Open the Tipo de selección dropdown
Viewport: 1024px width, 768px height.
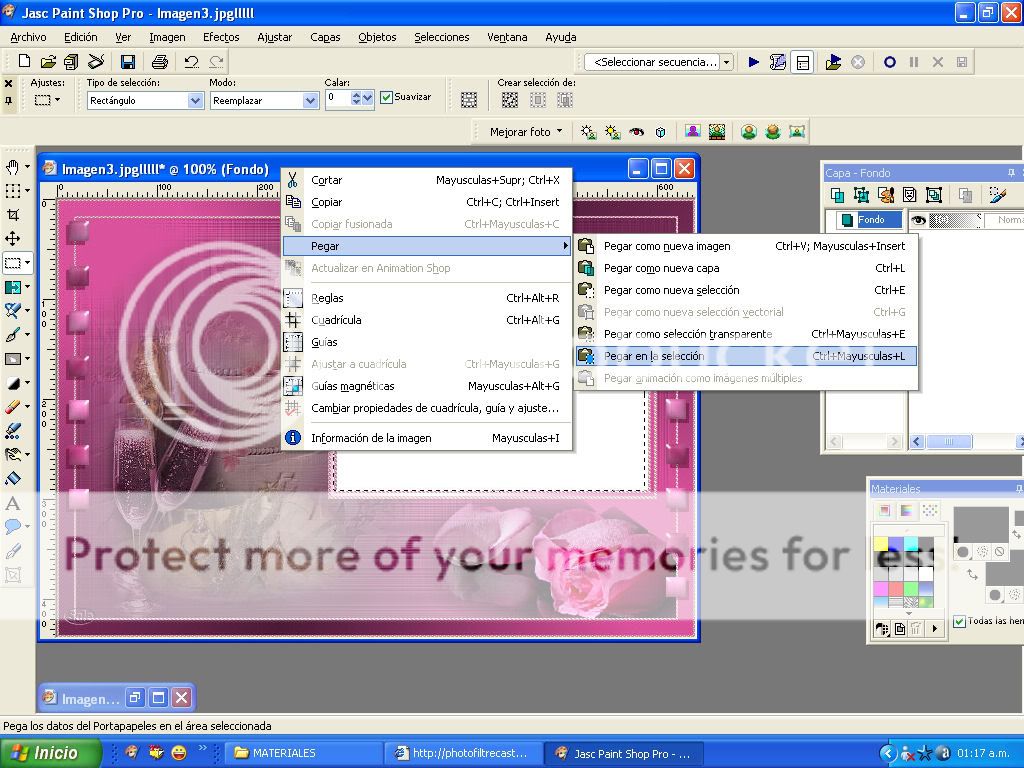pos(195,101)
